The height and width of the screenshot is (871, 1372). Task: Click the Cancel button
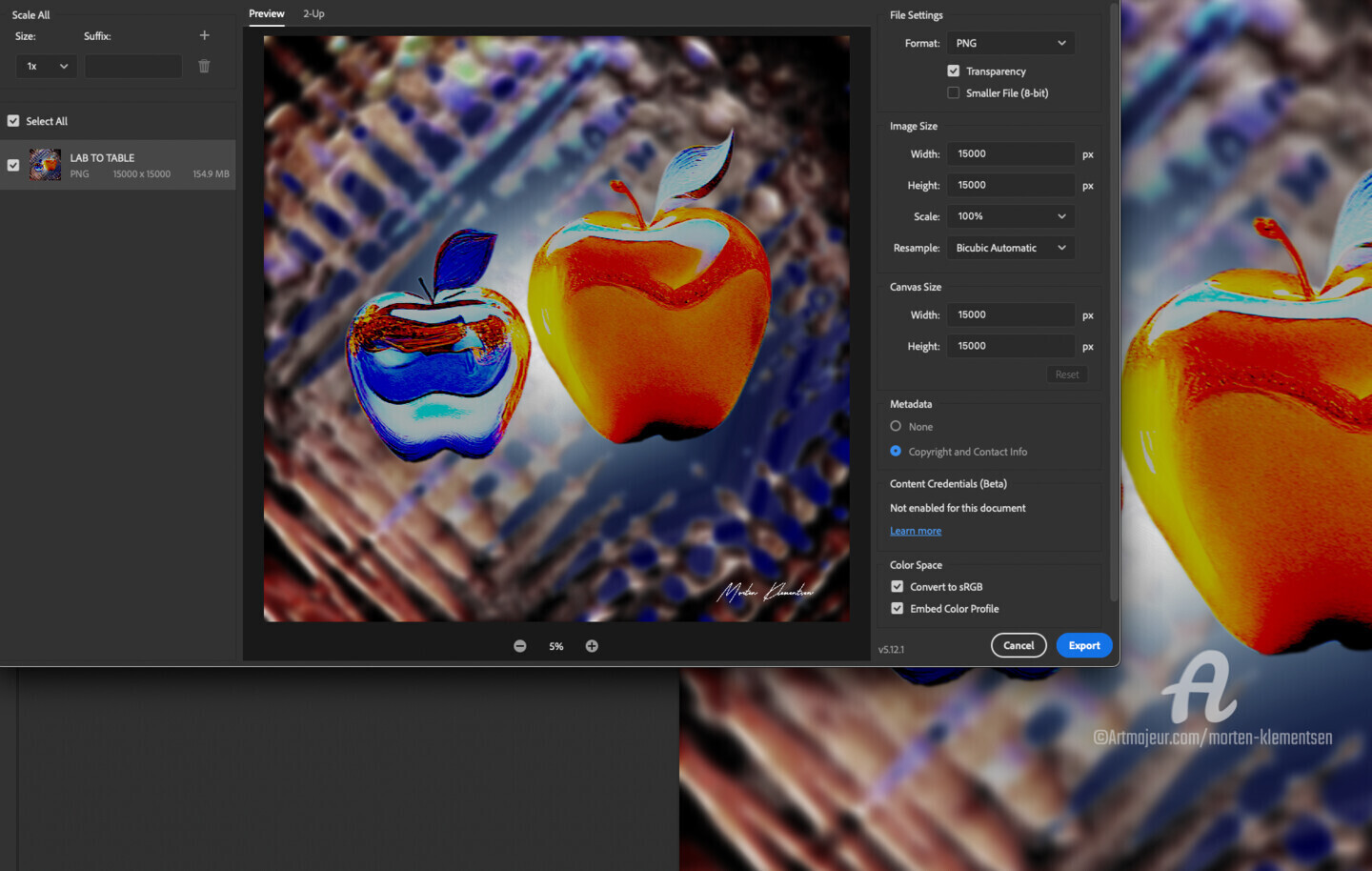click(x=1019, y=645)
